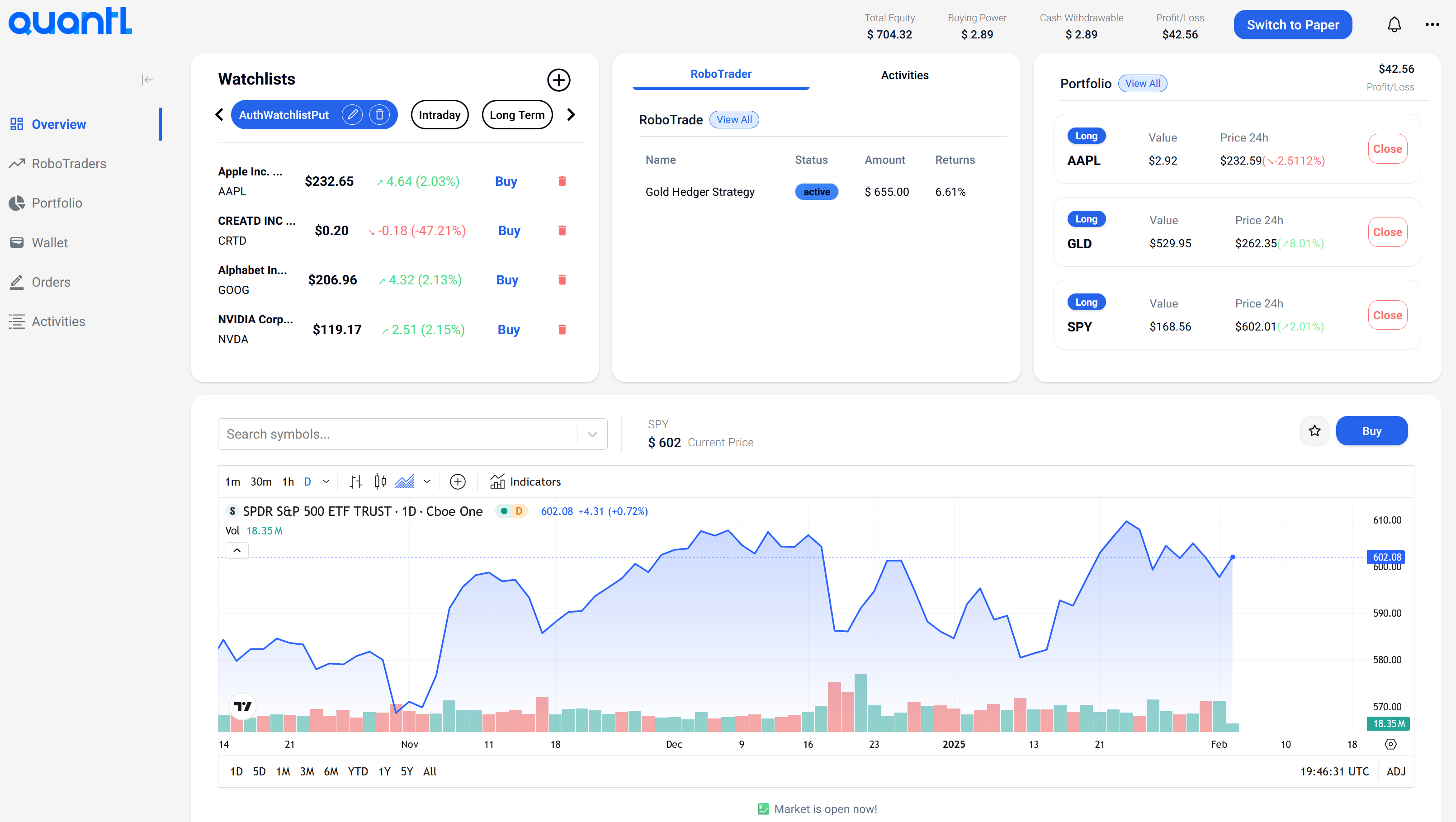
Task: Select the area chart style icon
Action: tap(405, 482)
